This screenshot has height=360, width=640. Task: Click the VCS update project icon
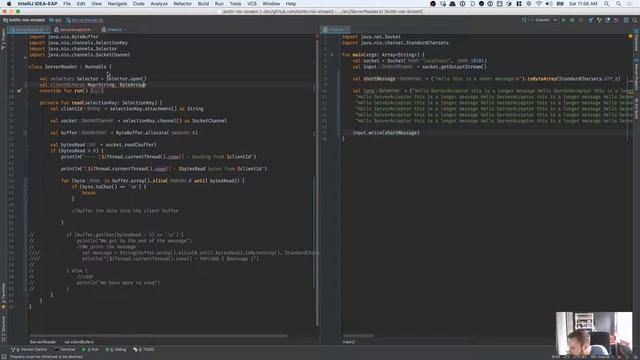tap(591, 20)
